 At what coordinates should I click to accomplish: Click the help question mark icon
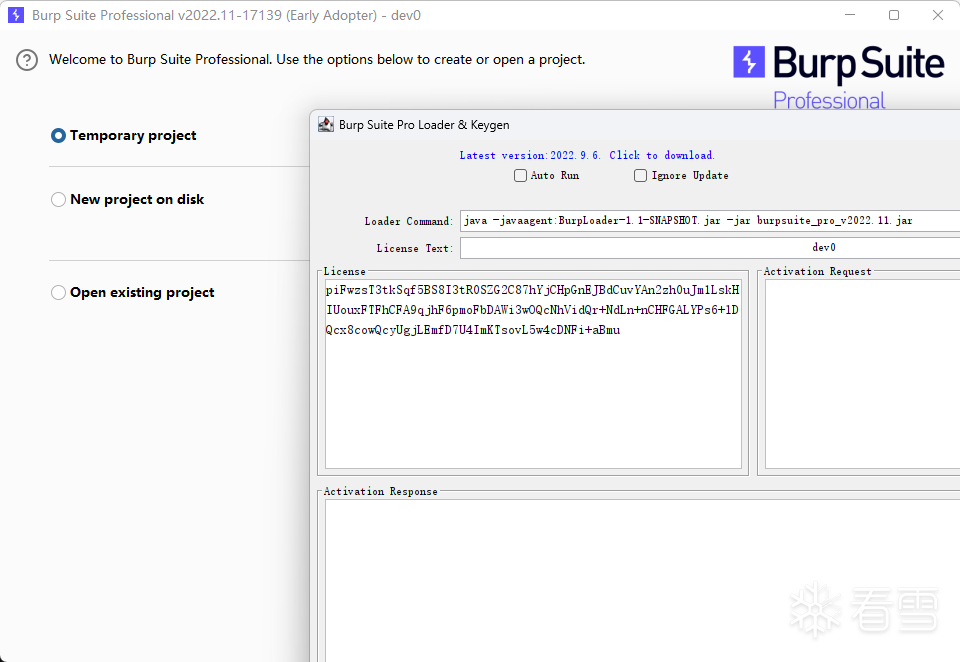point(27,60)
